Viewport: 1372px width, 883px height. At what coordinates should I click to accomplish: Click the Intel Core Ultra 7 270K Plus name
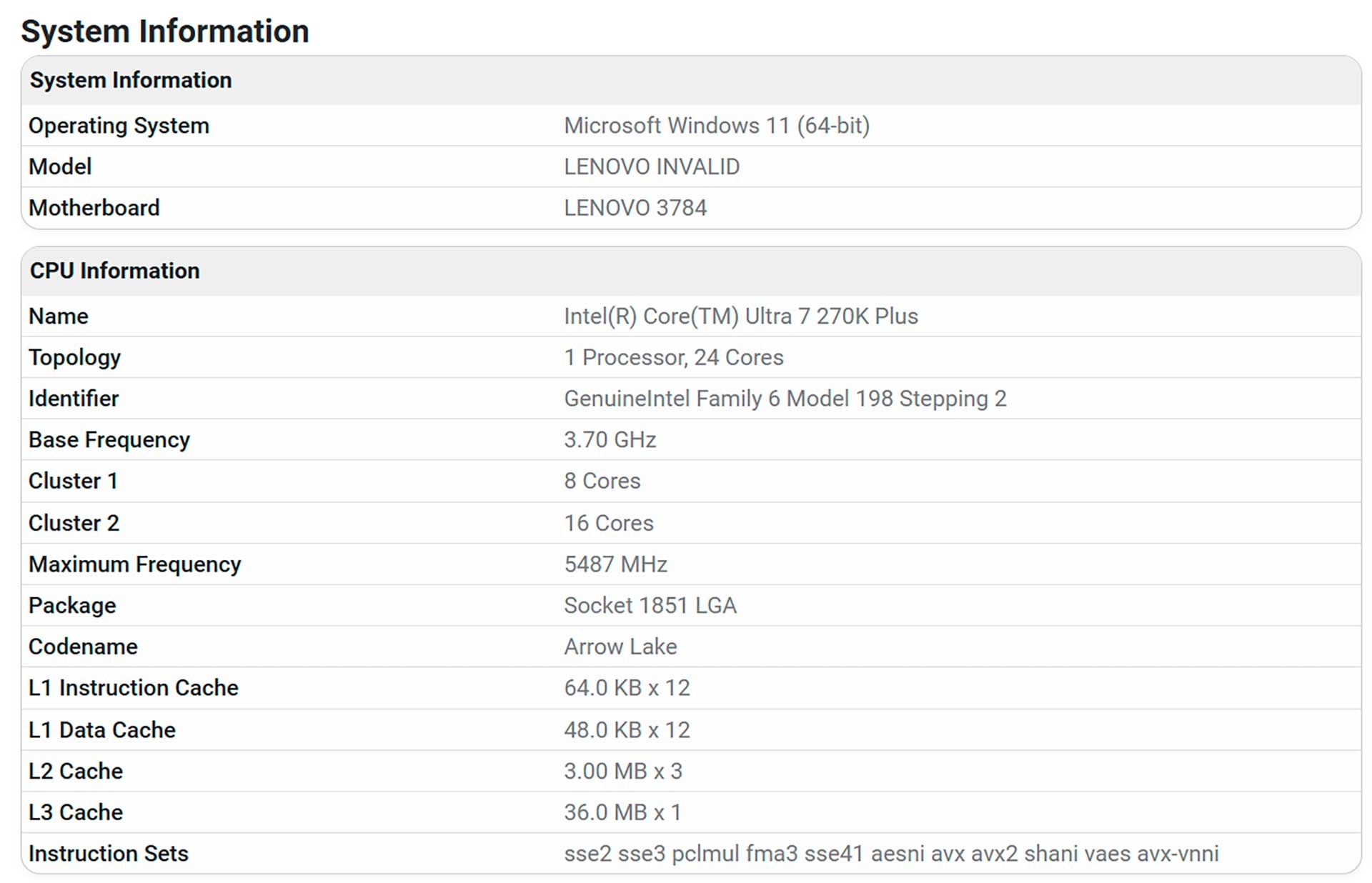click(x=741, y=316)
